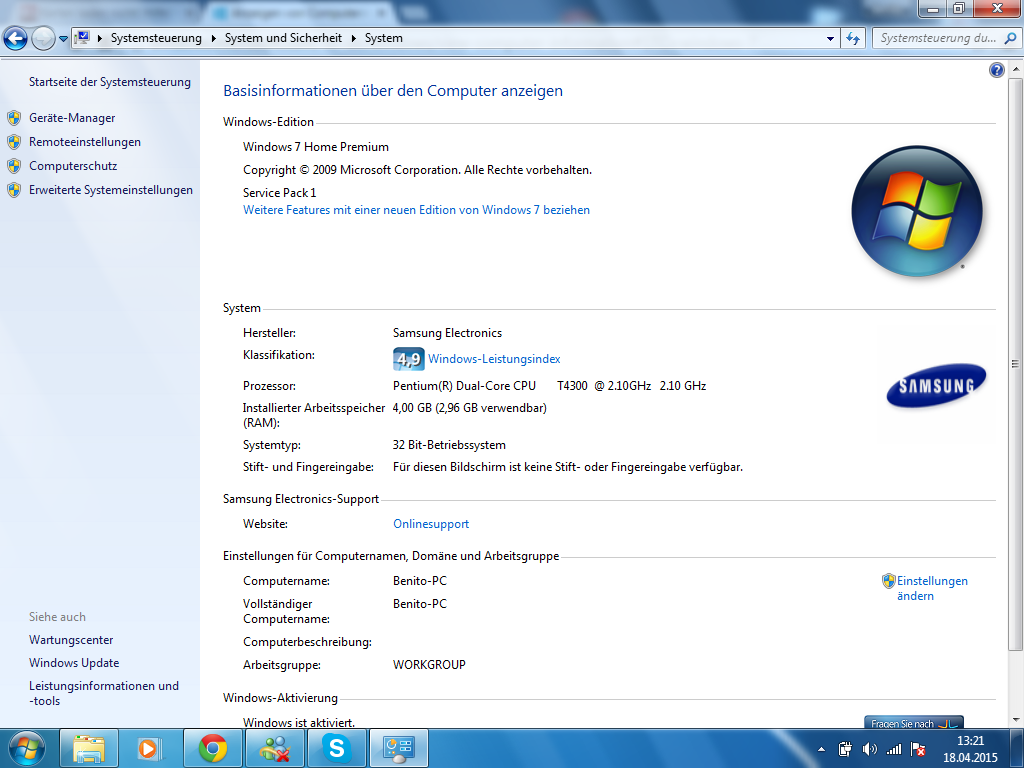The width and height of the screenshot is (1024, 768).
Task: Open Wartungscenter
Action: (x=71, y=640)
